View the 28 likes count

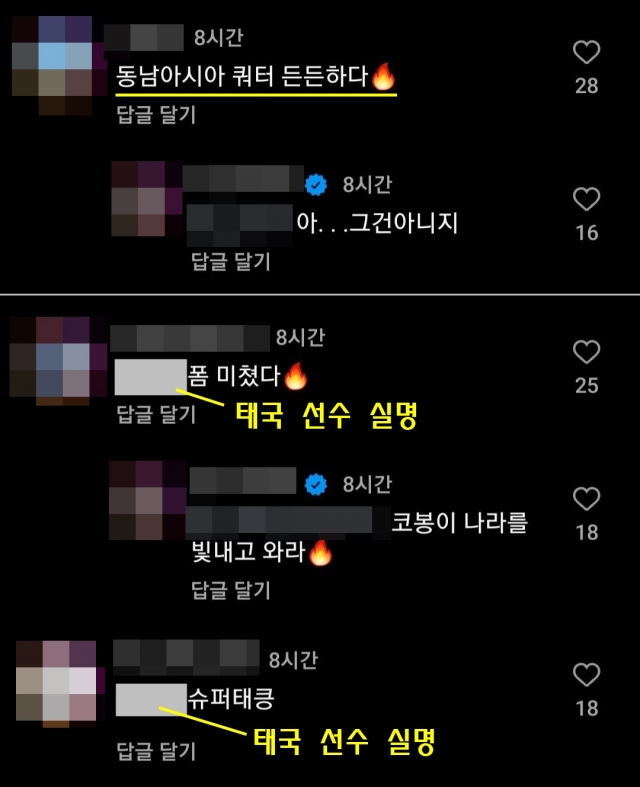coord(586,86)
